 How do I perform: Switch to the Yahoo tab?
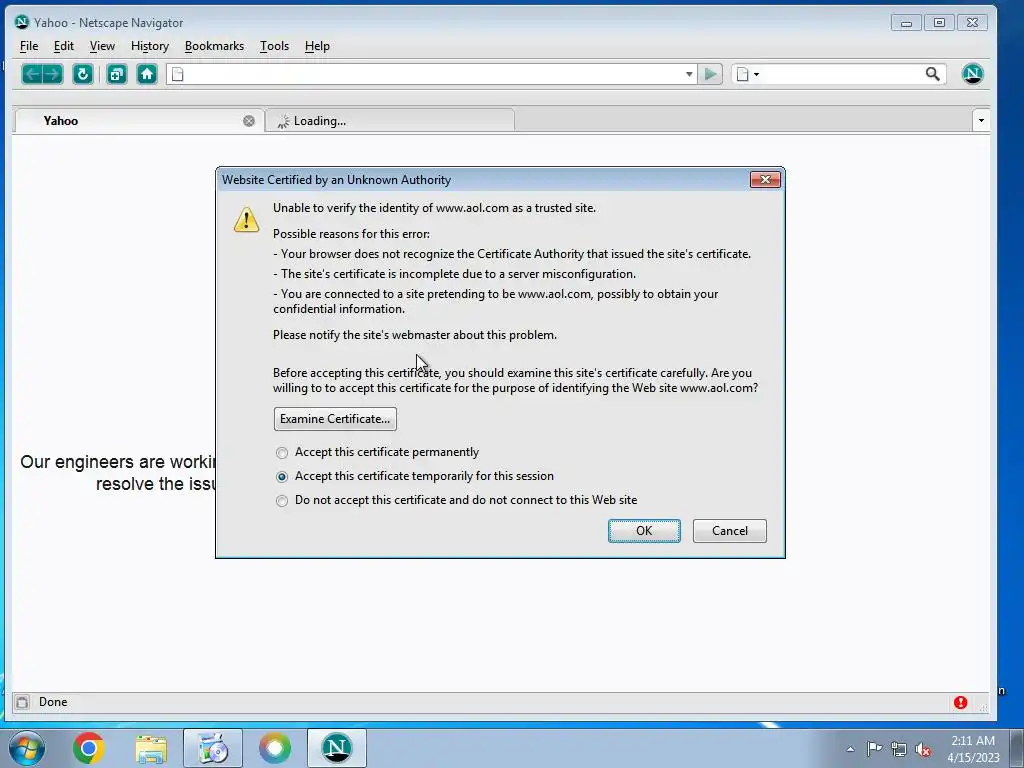138,121
